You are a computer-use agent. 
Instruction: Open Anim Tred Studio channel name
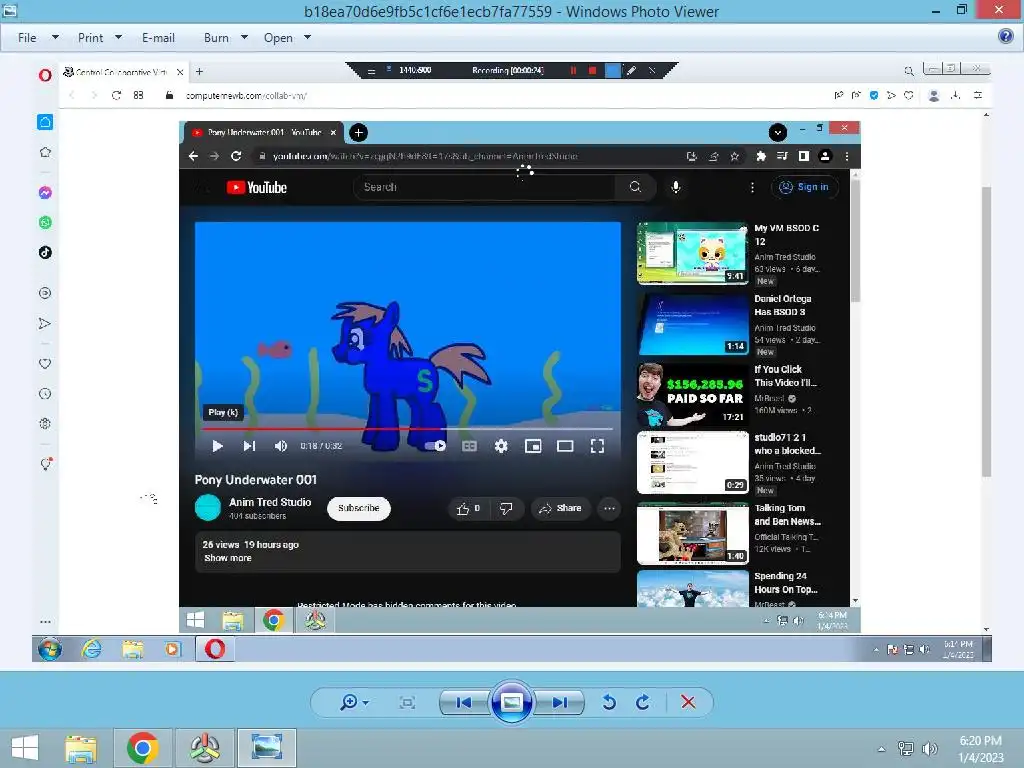270,502
